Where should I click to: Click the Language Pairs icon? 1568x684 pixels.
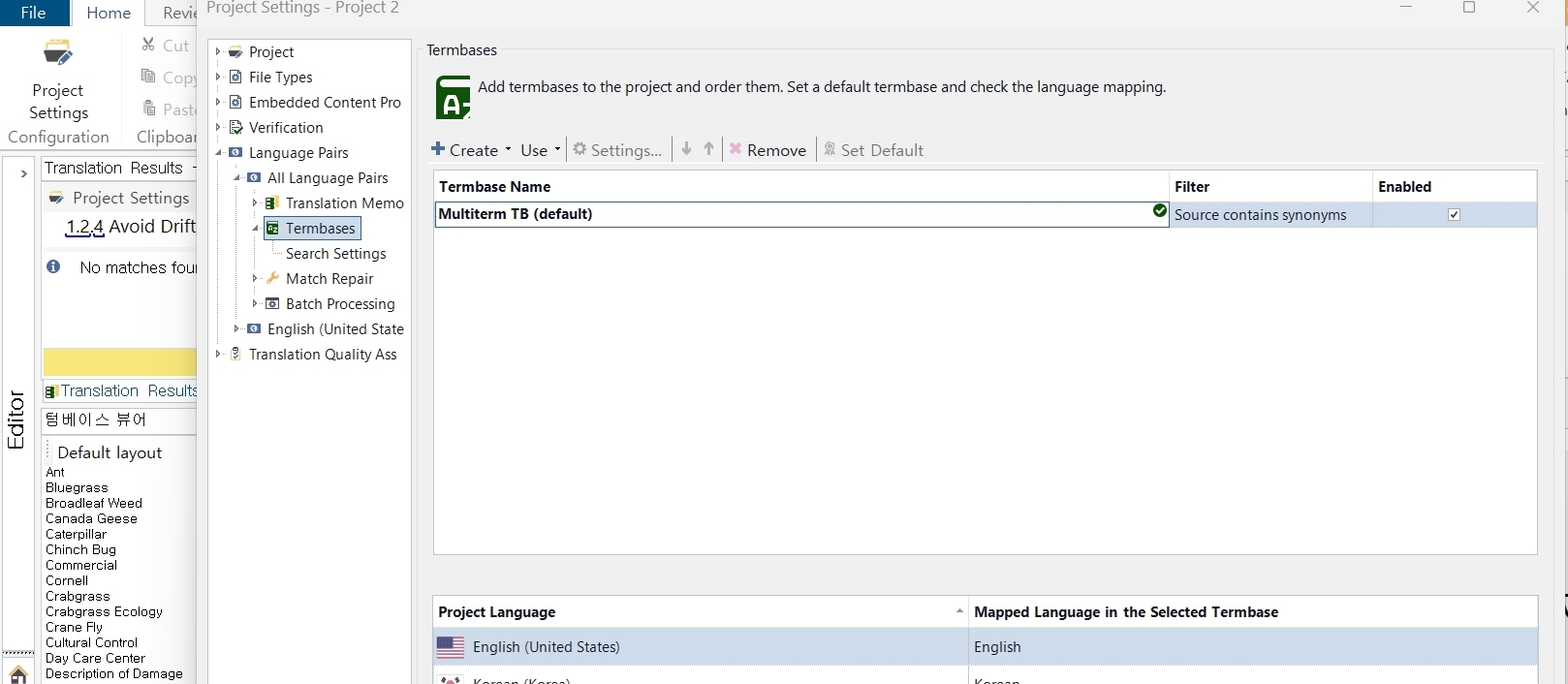[235, 153]
